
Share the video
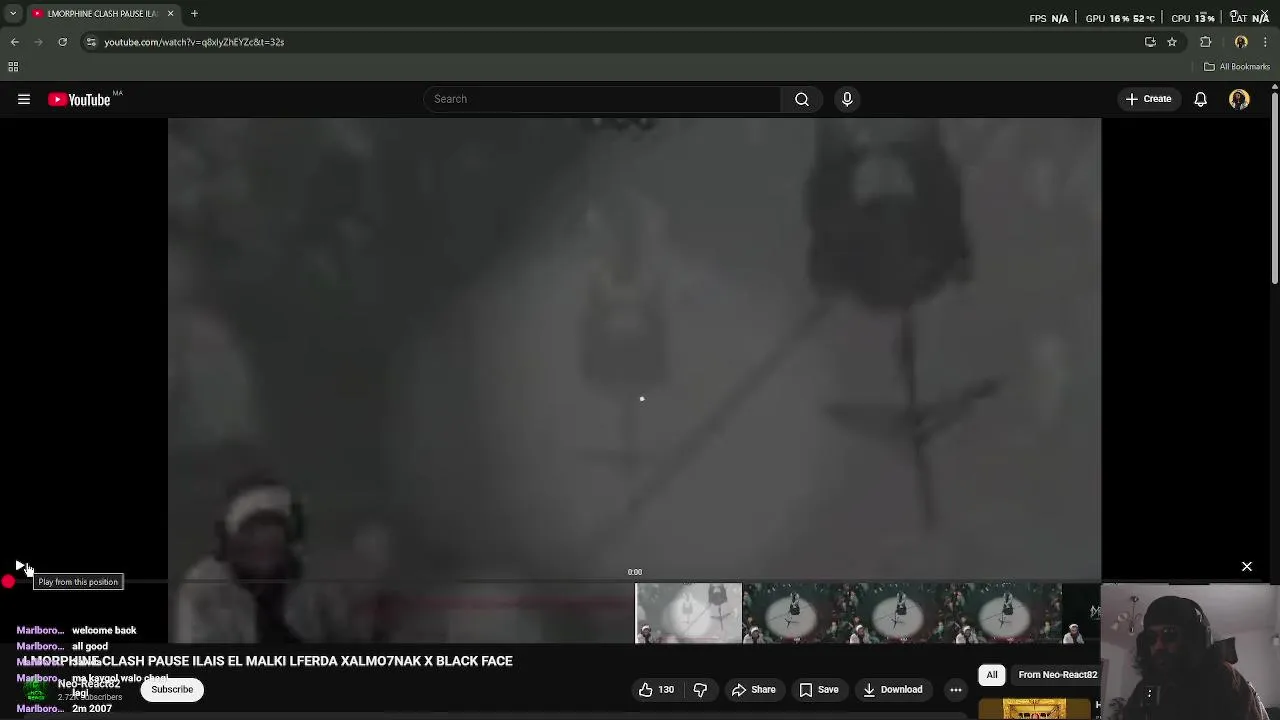753,689
